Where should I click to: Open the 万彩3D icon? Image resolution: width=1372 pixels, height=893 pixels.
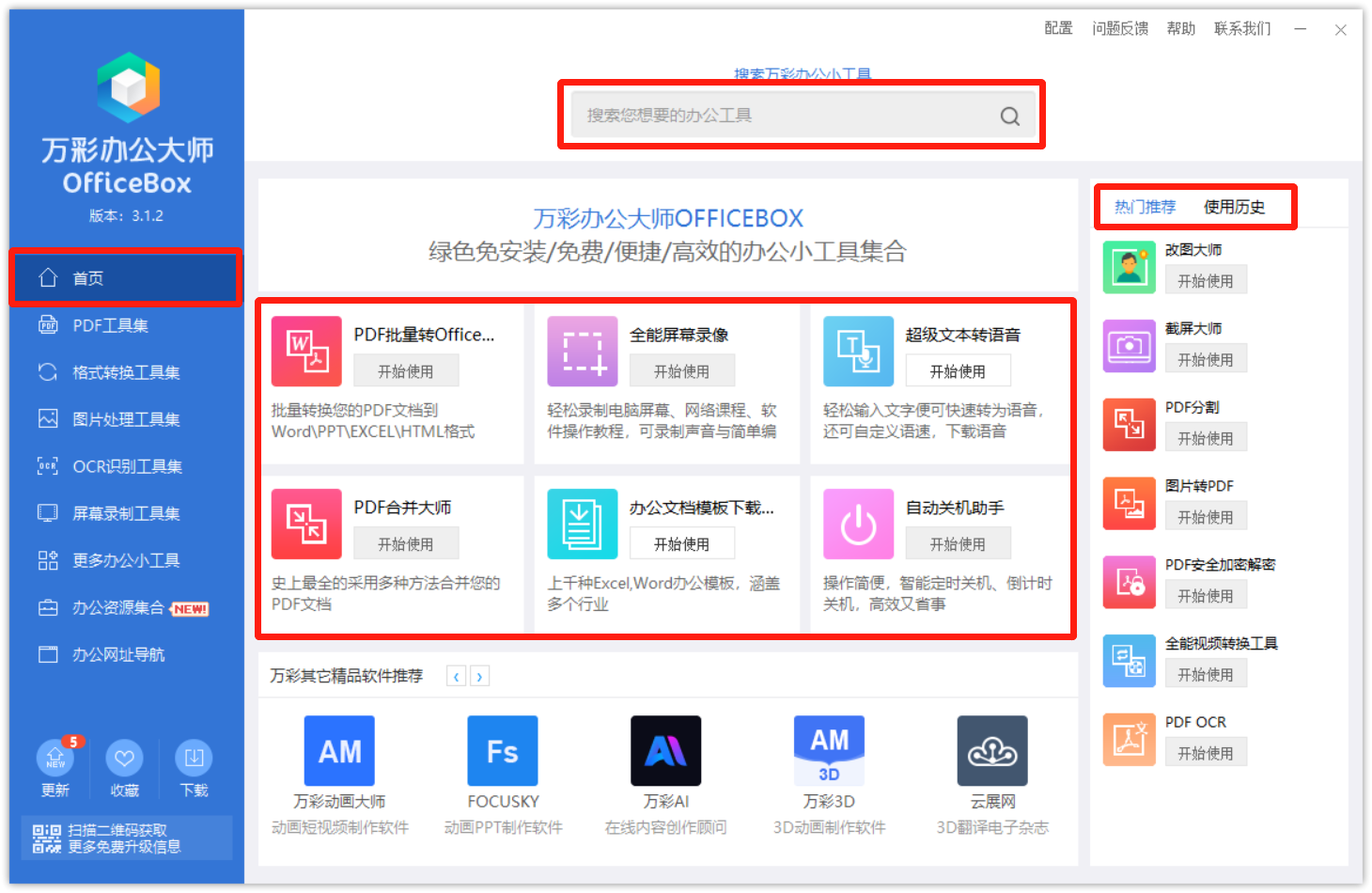tap(829, 751)
